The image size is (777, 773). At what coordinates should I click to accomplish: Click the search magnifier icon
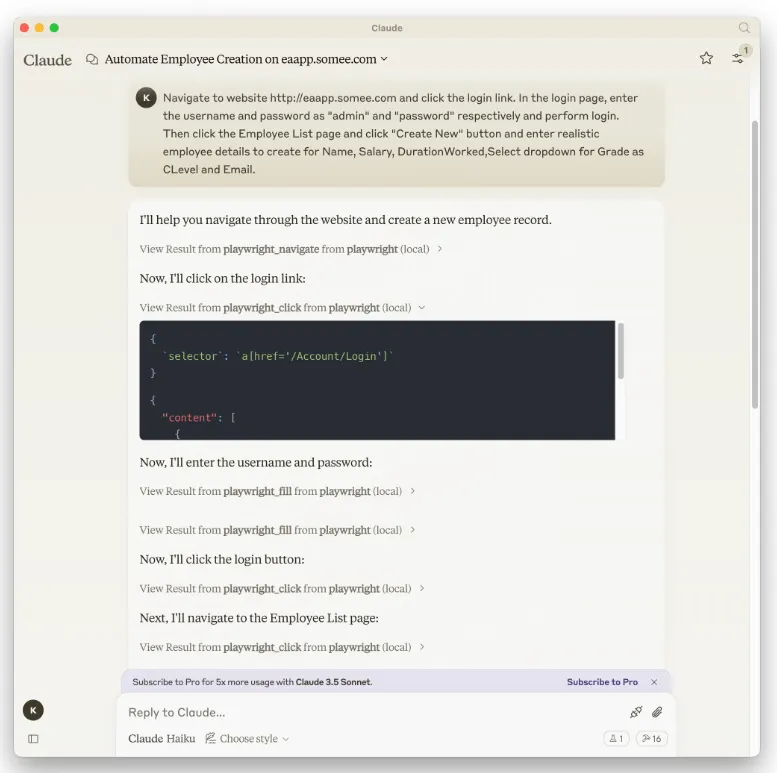tap(744, 28)
